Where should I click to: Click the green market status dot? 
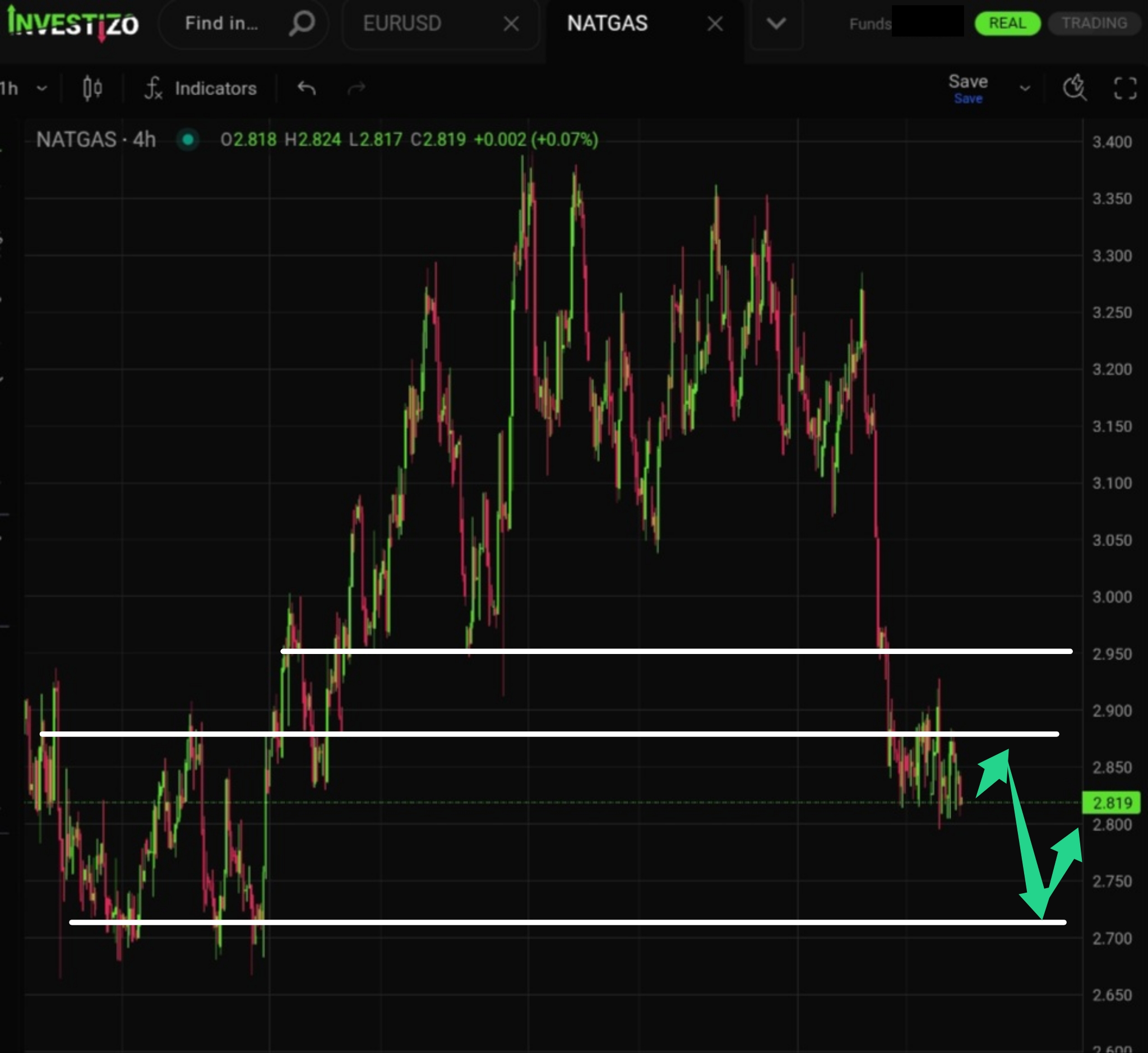[x=188, y=140]
